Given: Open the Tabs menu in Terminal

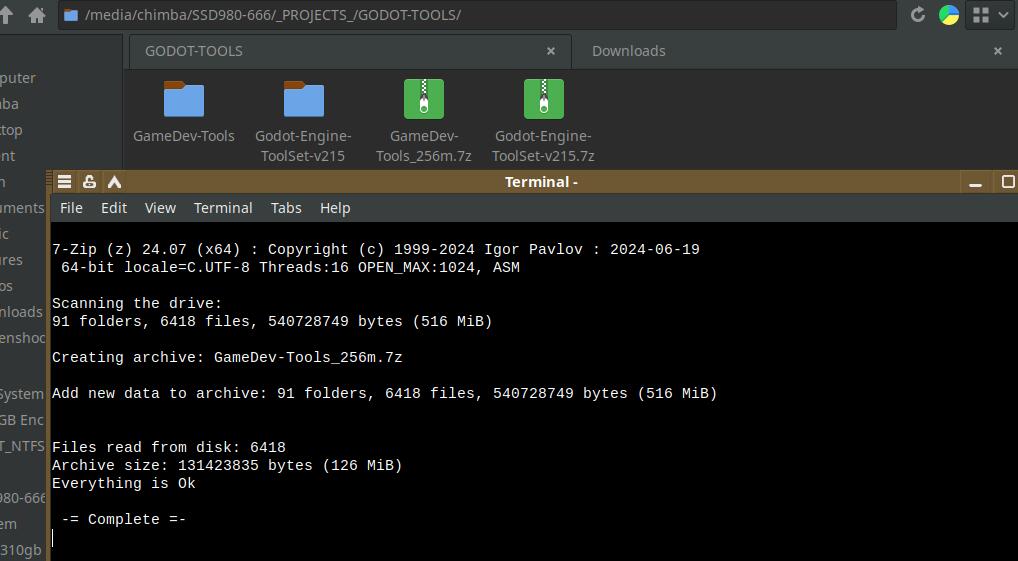Looking at the screenshot, I should 286,208.
